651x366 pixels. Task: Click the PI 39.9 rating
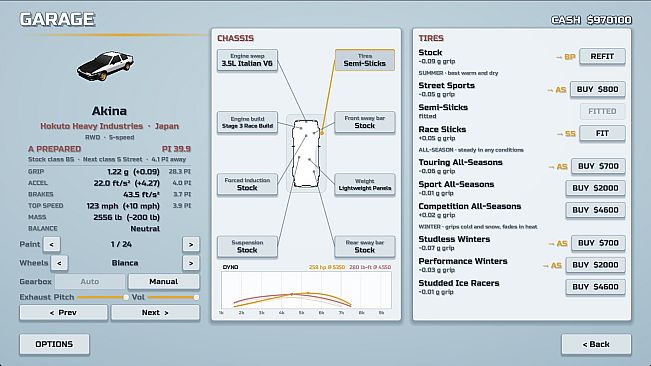pos(176,149)
